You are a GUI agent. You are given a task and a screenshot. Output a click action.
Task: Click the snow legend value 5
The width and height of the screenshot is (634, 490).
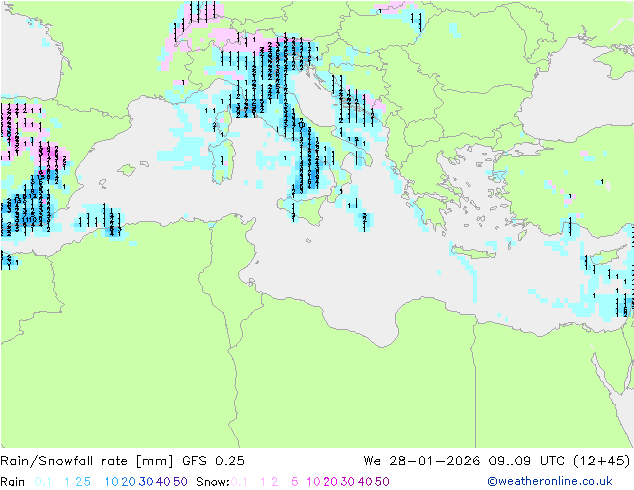click(295, 482)
